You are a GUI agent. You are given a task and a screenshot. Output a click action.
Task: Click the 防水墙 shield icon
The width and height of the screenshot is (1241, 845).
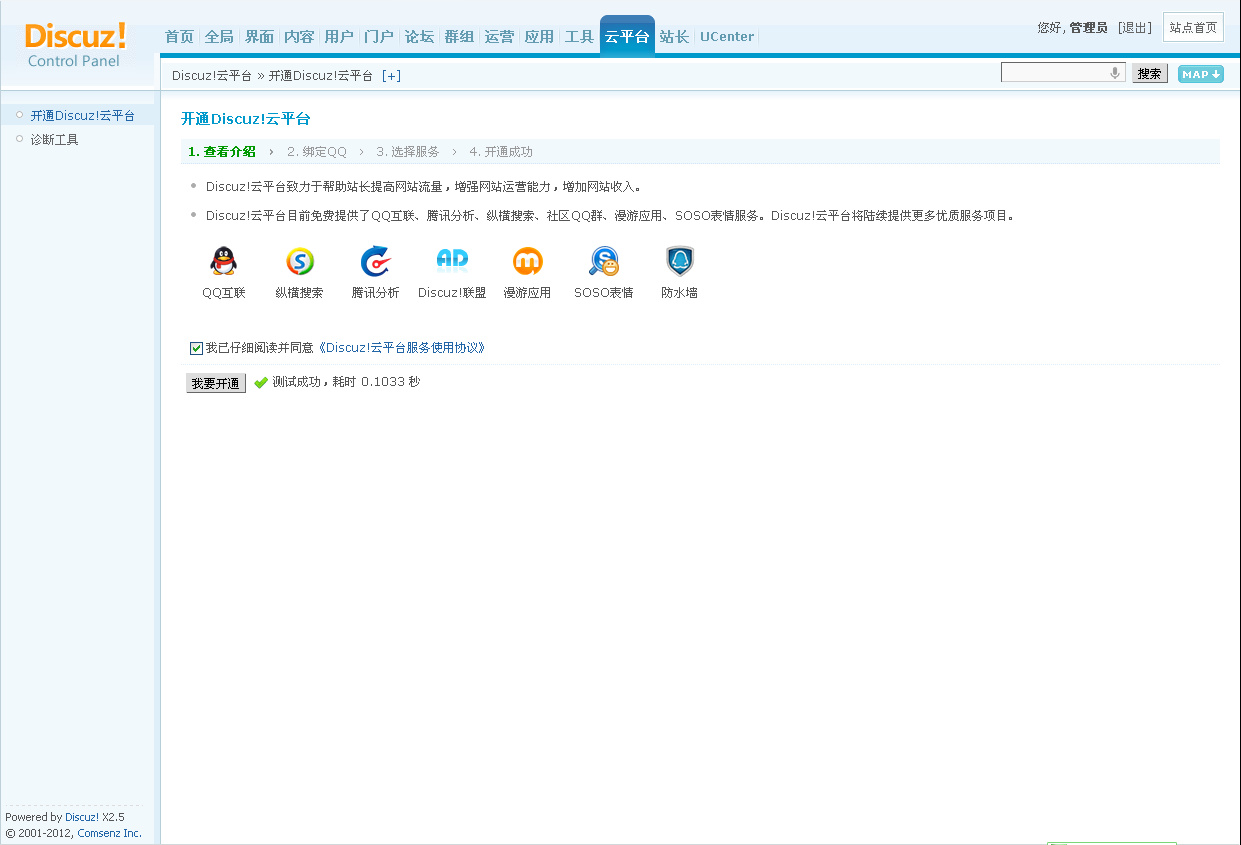[x=680, y=261]
